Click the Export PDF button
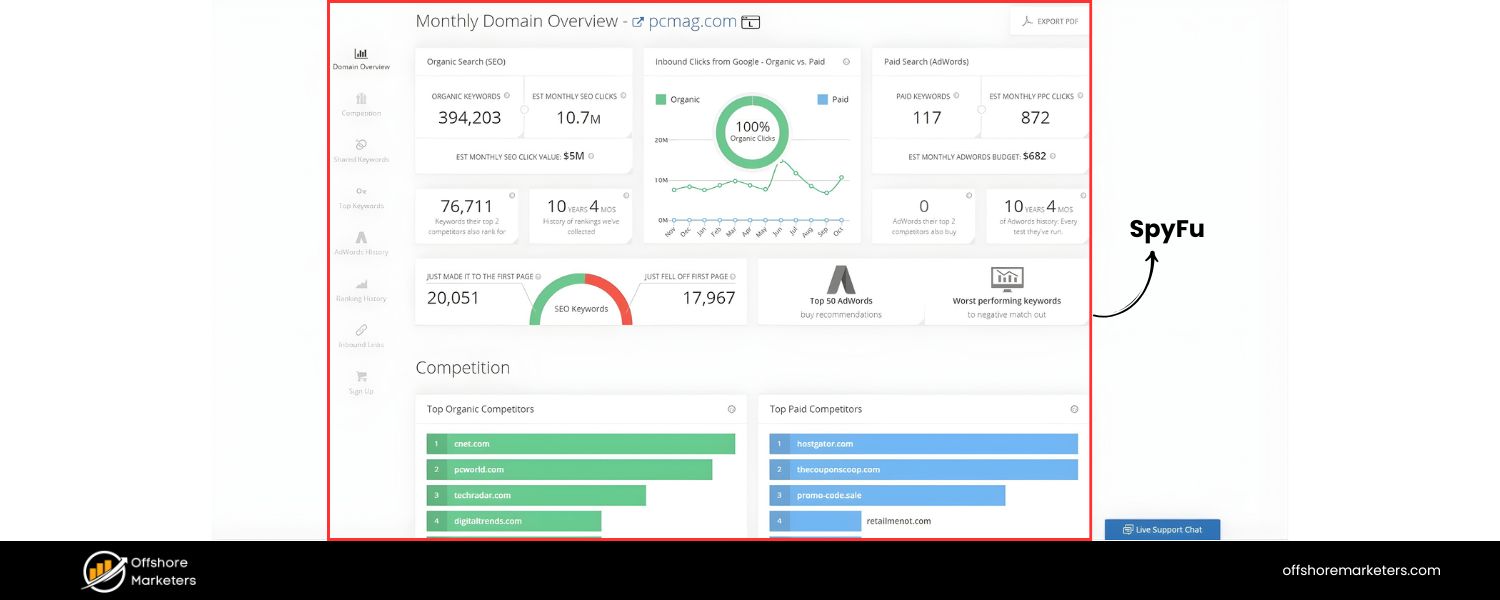The image size is (1500, 600). 1050,21
